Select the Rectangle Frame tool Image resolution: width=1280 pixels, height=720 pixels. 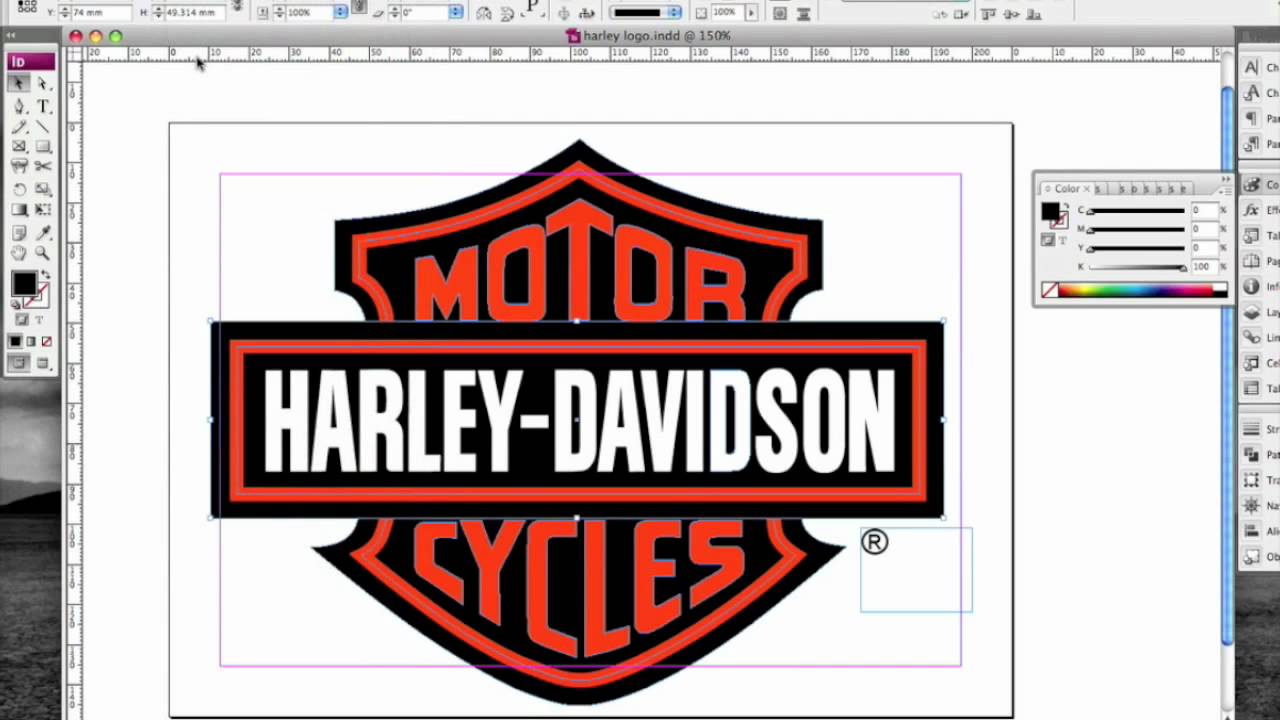[19, 147]
